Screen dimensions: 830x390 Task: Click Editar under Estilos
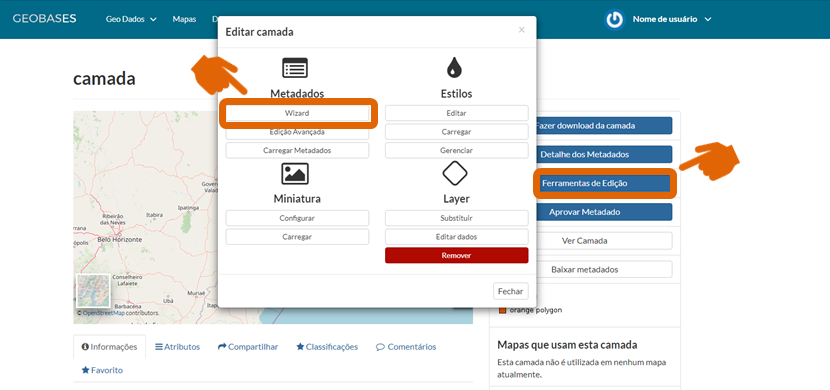pyautogui.click(x=456, y=113)
